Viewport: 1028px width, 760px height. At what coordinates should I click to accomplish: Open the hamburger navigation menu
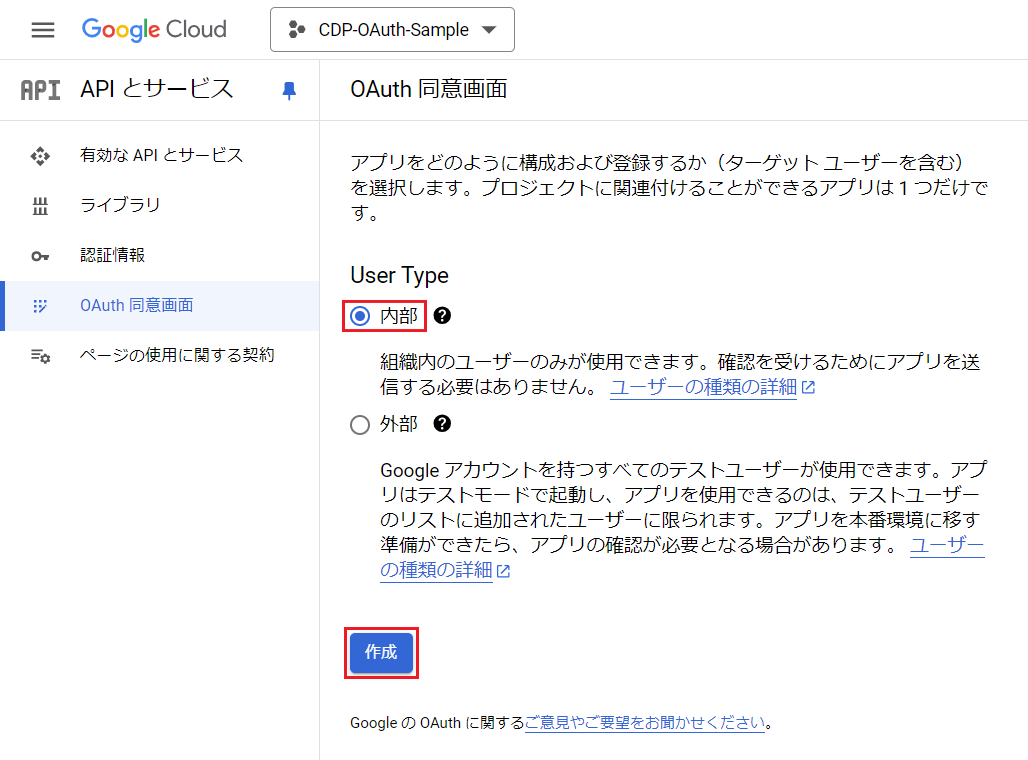pos(43,30)
